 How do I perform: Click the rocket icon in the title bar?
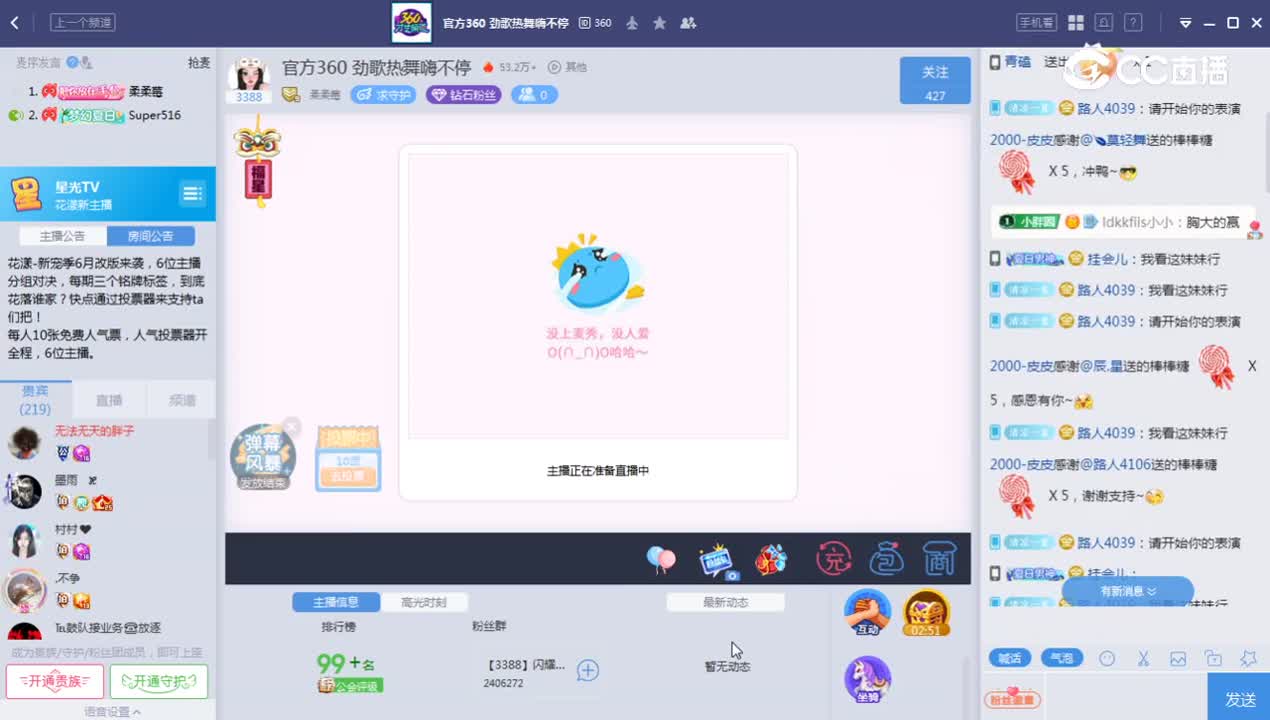[x=632, y=23]
